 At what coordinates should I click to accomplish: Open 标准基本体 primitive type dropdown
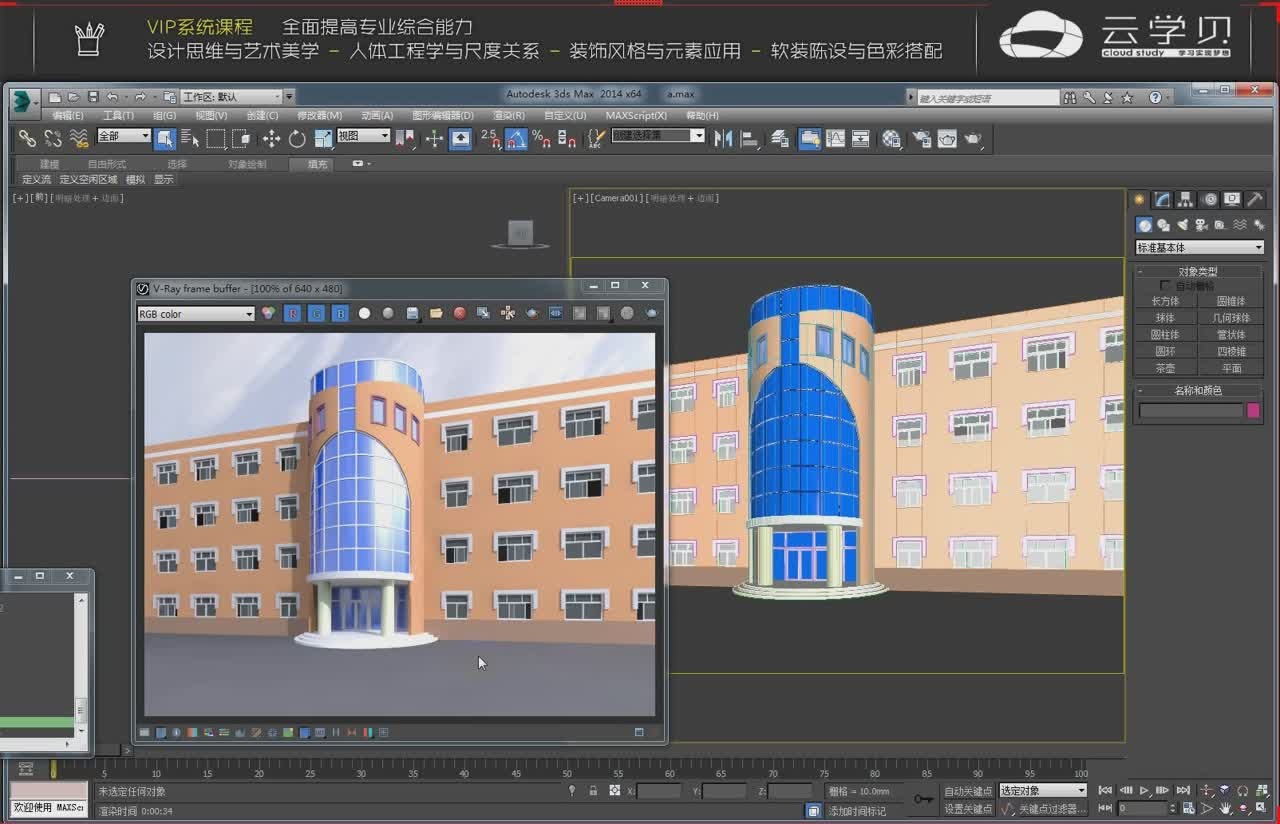[1200, 247]
